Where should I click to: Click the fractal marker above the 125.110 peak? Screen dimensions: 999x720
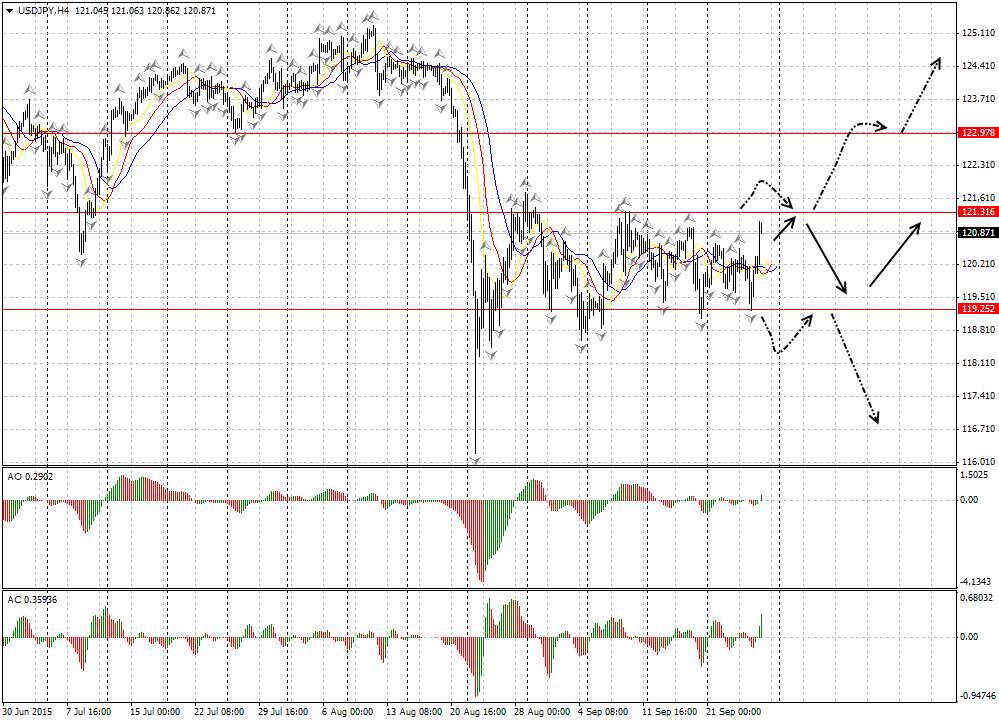[x=371, y=17]
